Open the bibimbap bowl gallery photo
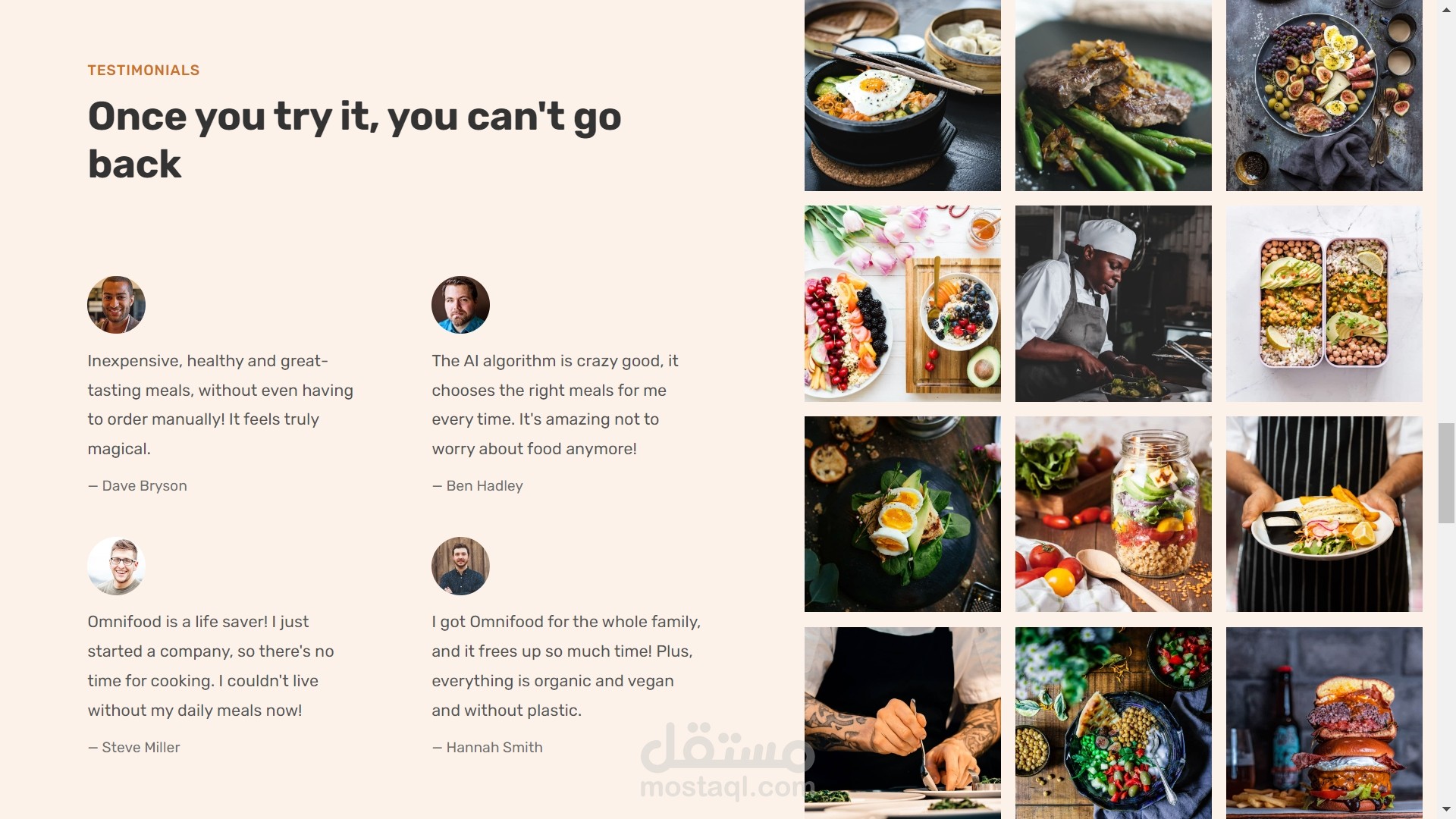Viewport: 1456px width, 819px height. click(x=902, y=96)
